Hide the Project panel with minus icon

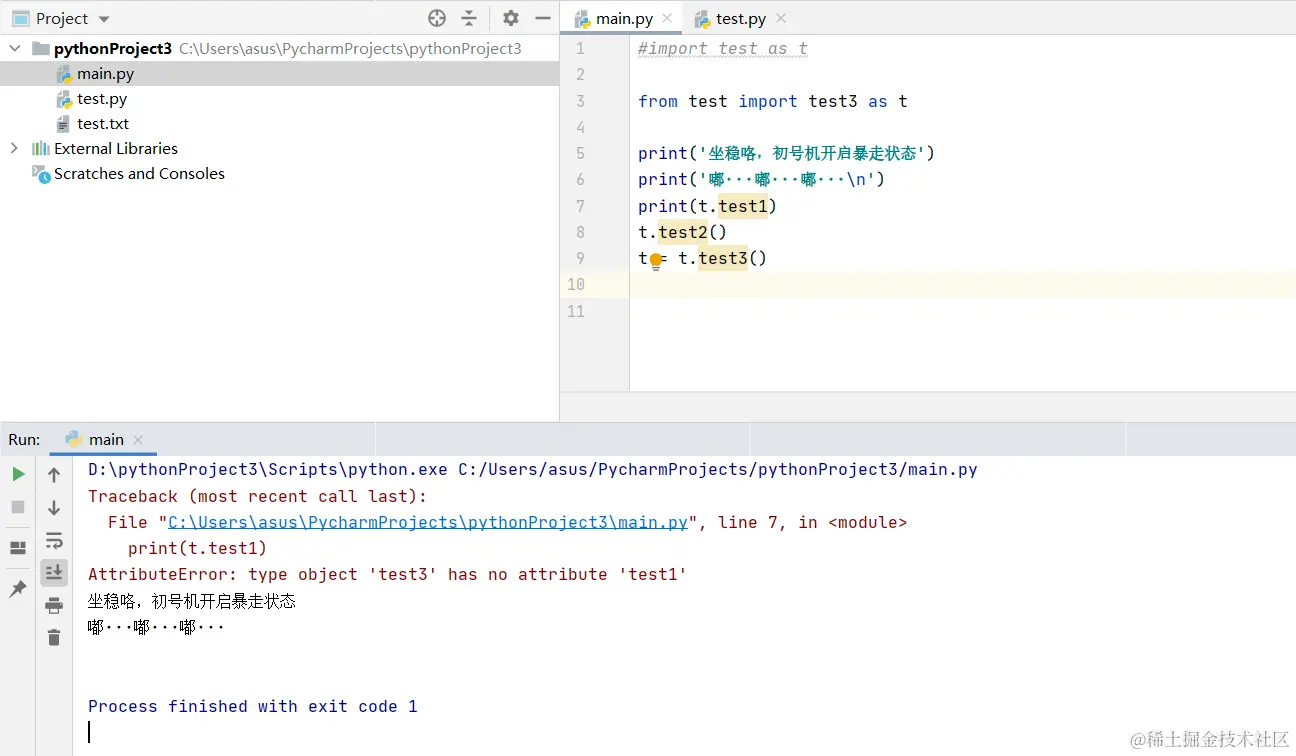[543, 18]
